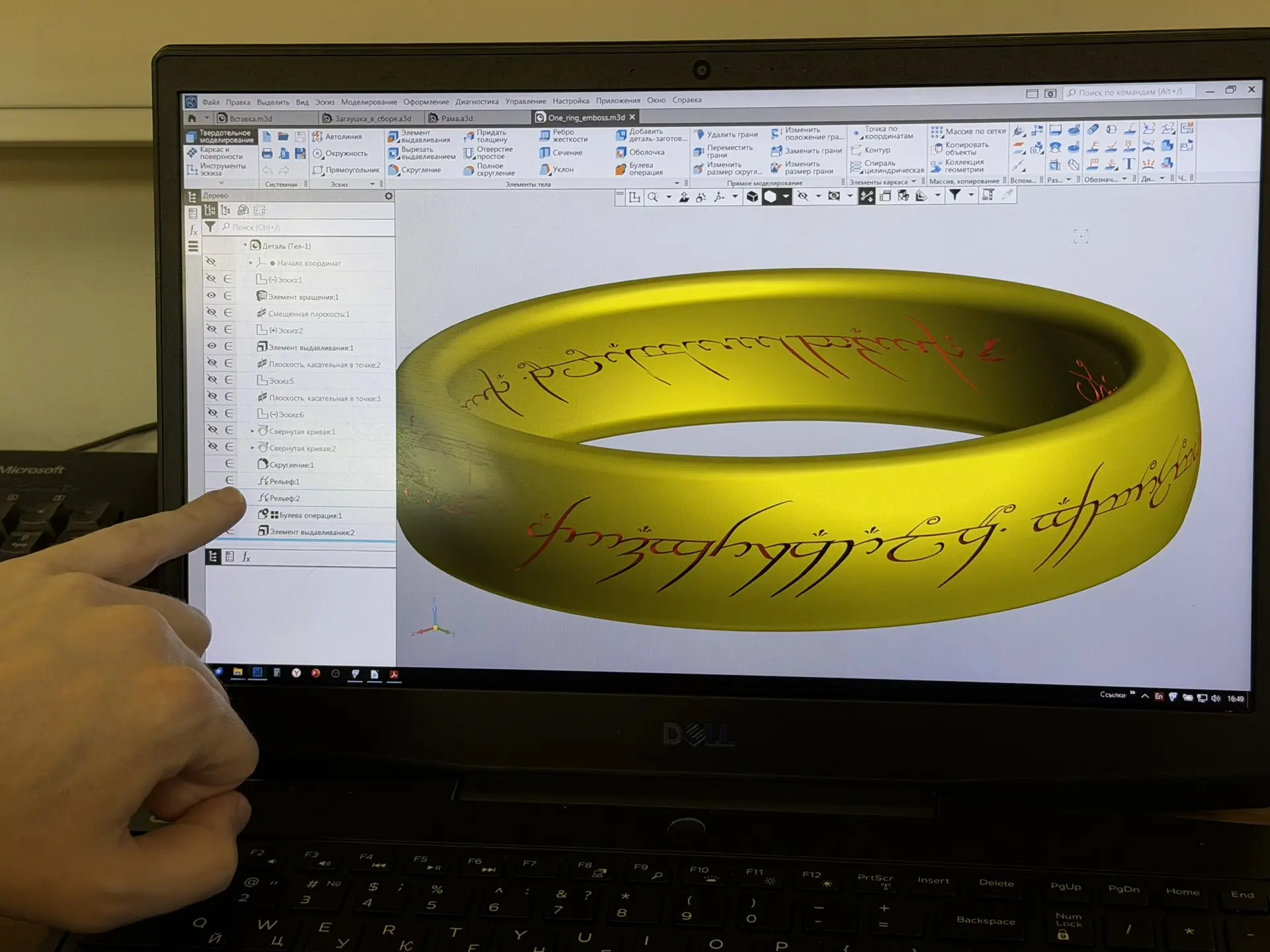Click the print icon in Системная toolbar
Screen dimensions: 1270x952
tap(267, 153)
